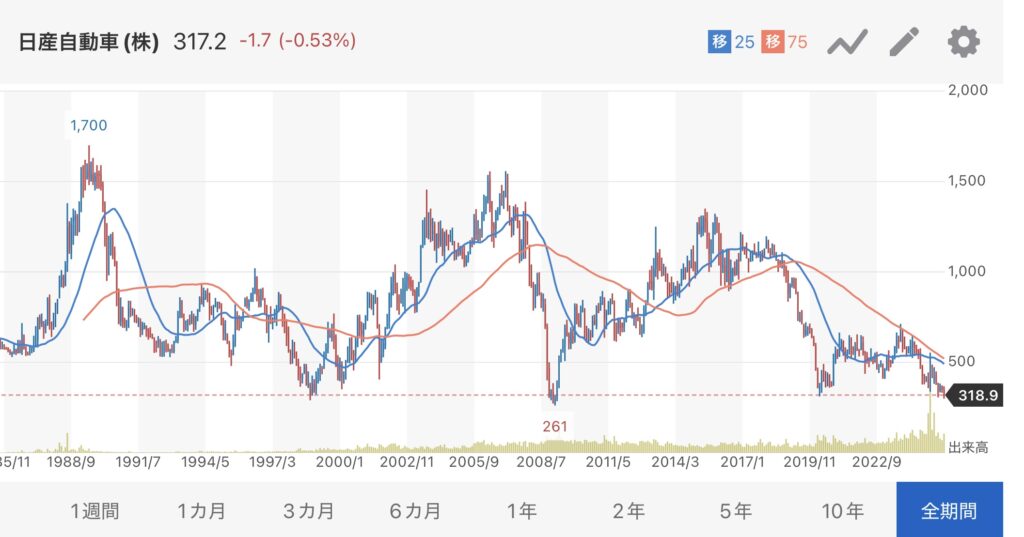Click the 1,000 axis label

click(x=967, y=271)
